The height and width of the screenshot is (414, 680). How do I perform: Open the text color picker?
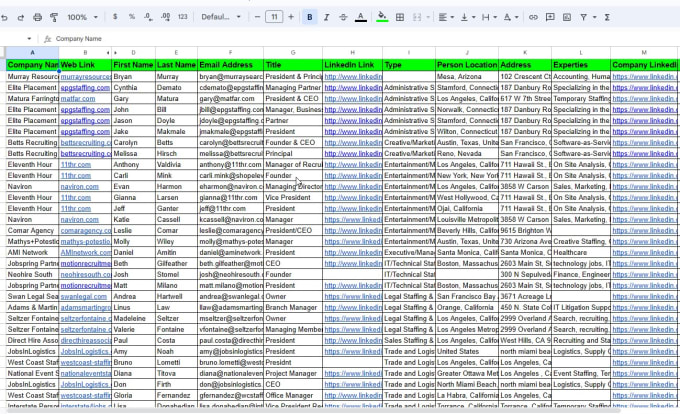click(x=360, y=17)
